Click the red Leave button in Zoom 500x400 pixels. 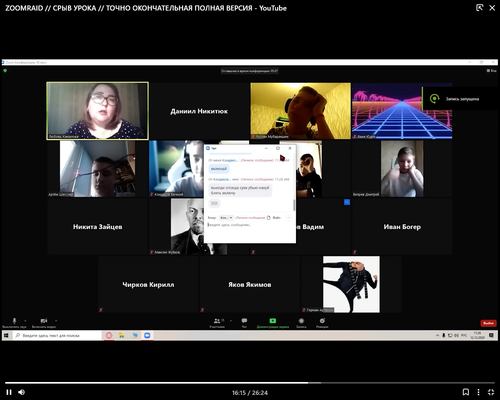click(489, 323)
